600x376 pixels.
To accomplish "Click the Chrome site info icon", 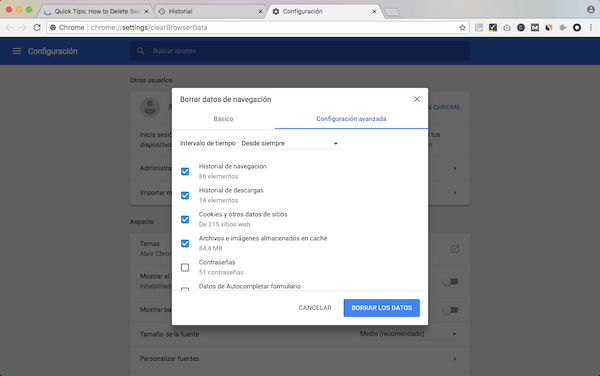I will click(53, 28).
